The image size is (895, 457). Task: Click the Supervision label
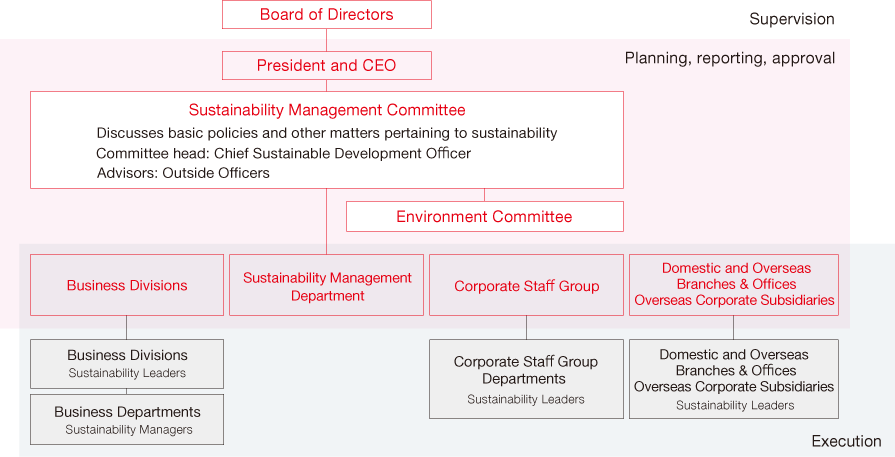pos(792,19)
